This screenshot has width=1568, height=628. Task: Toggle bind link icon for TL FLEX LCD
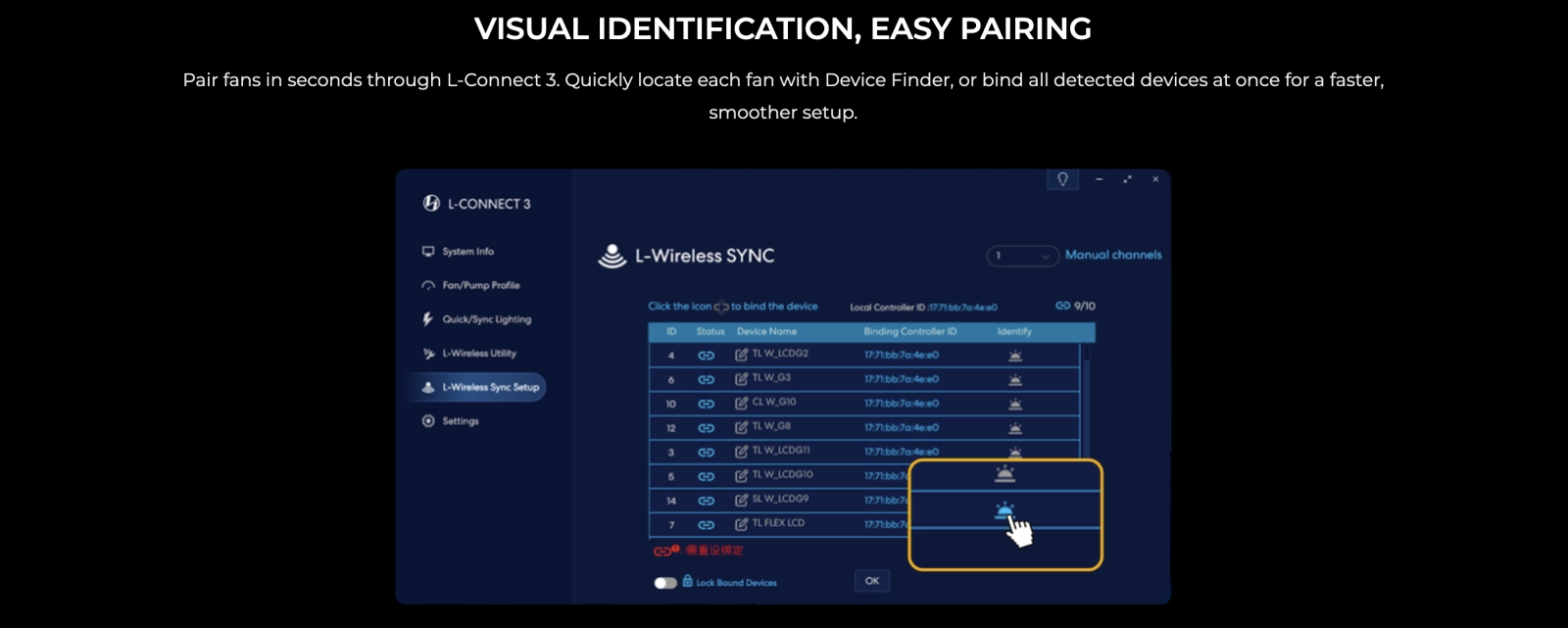[706, 525]
